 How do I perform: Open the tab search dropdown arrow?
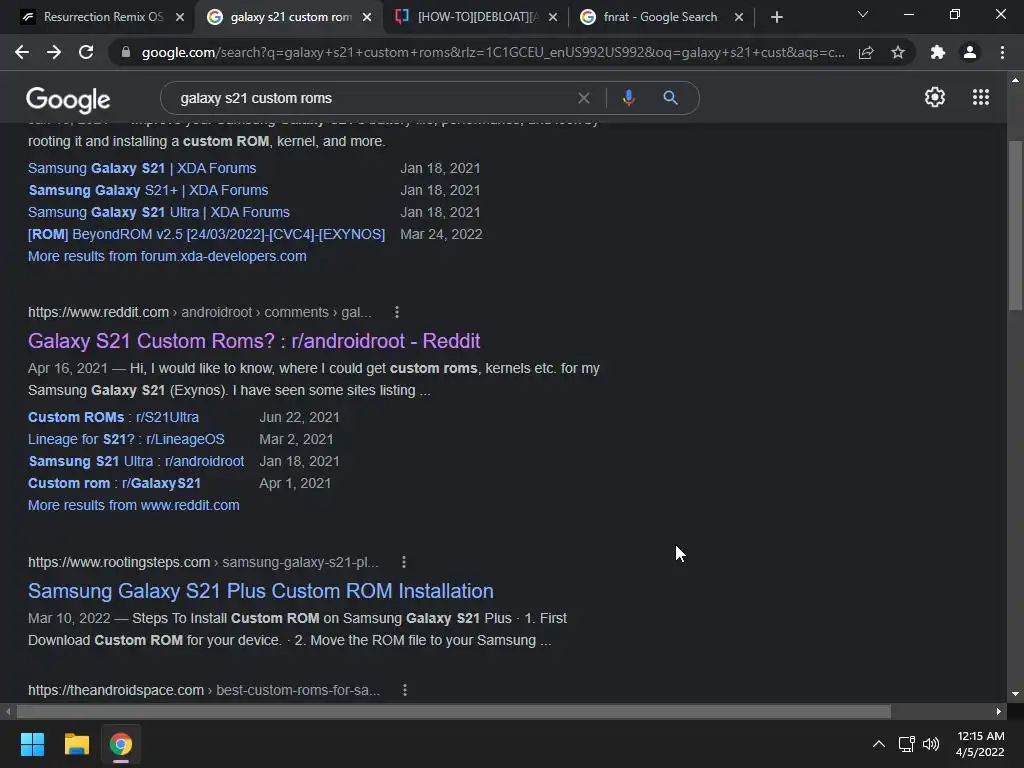(863, 14)
